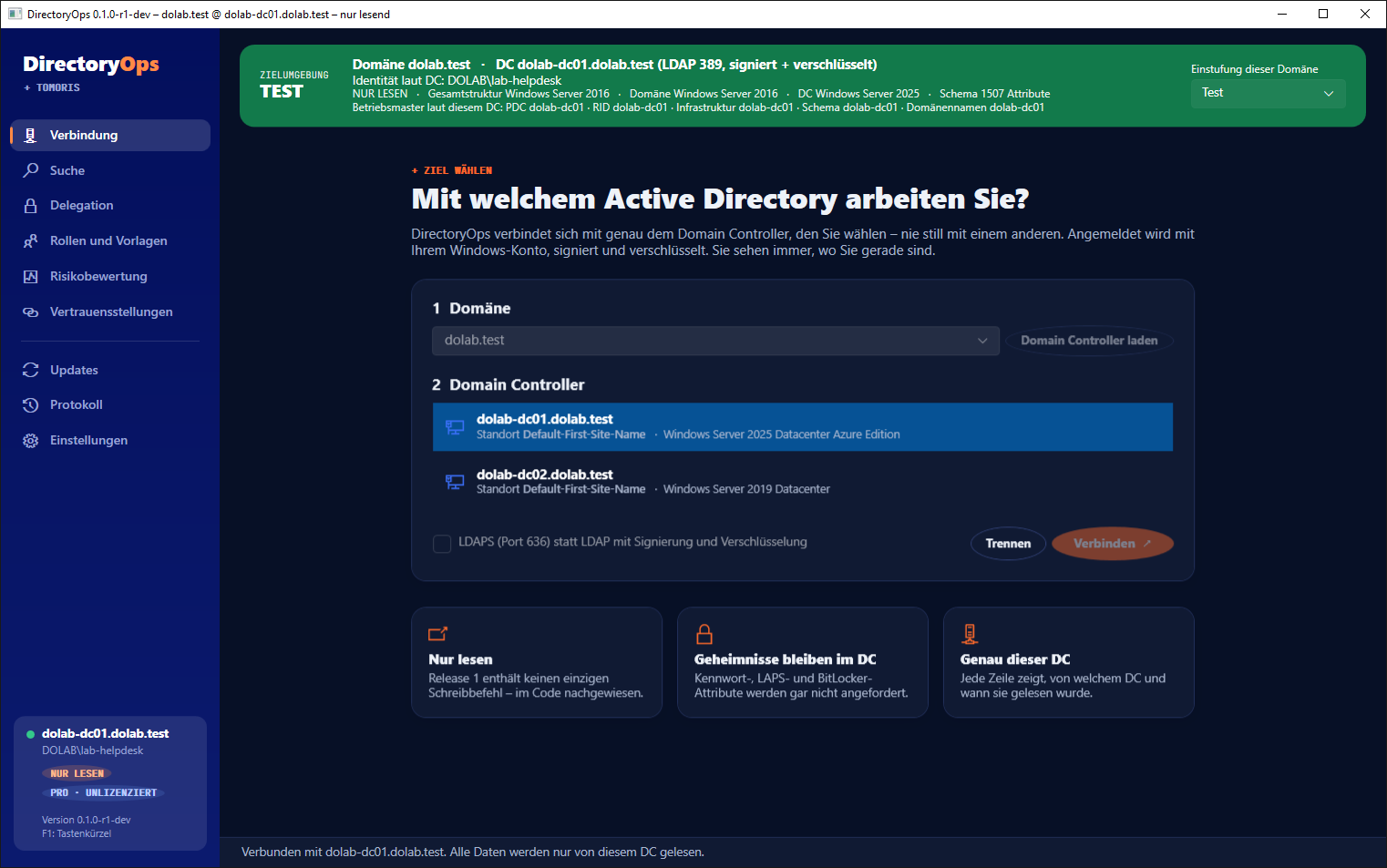Click the Suche magnifier icon
The height and width of the screenshot is (868, 1387).
tap(31, 170)
